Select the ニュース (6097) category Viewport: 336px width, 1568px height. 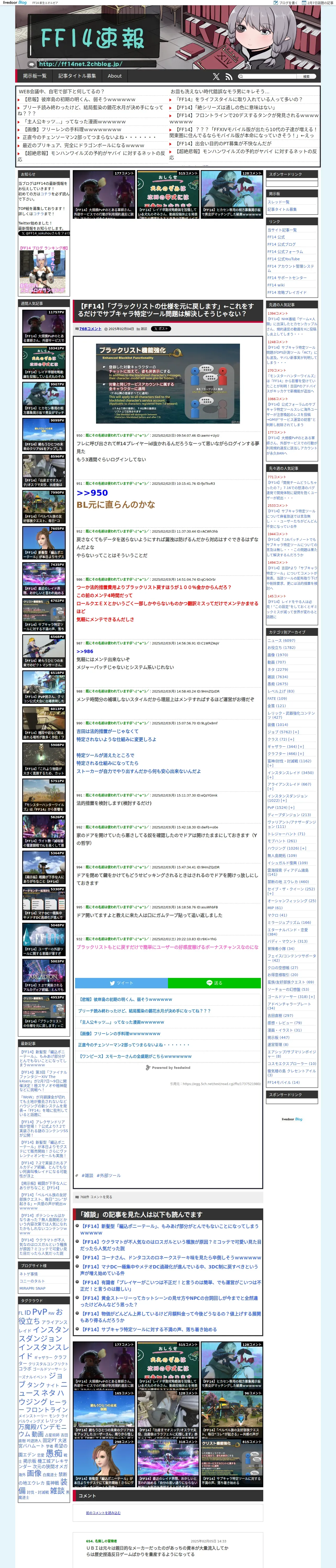(281, 640)
